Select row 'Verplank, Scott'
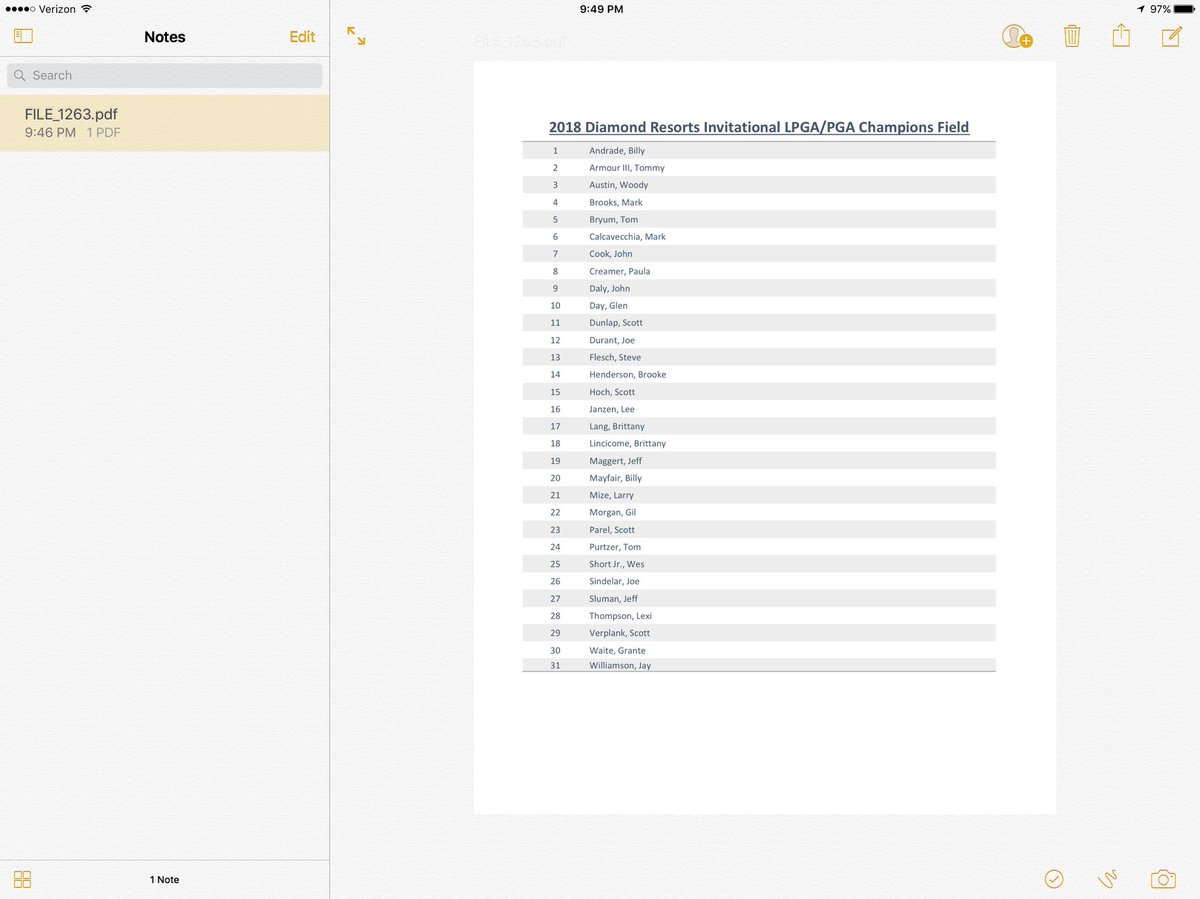 click(x=759, y=633)
